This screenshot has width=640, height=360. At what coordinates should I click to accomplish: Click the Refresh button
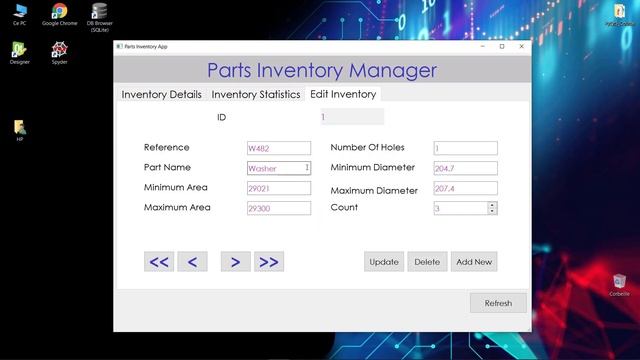[x=498, y=303]
